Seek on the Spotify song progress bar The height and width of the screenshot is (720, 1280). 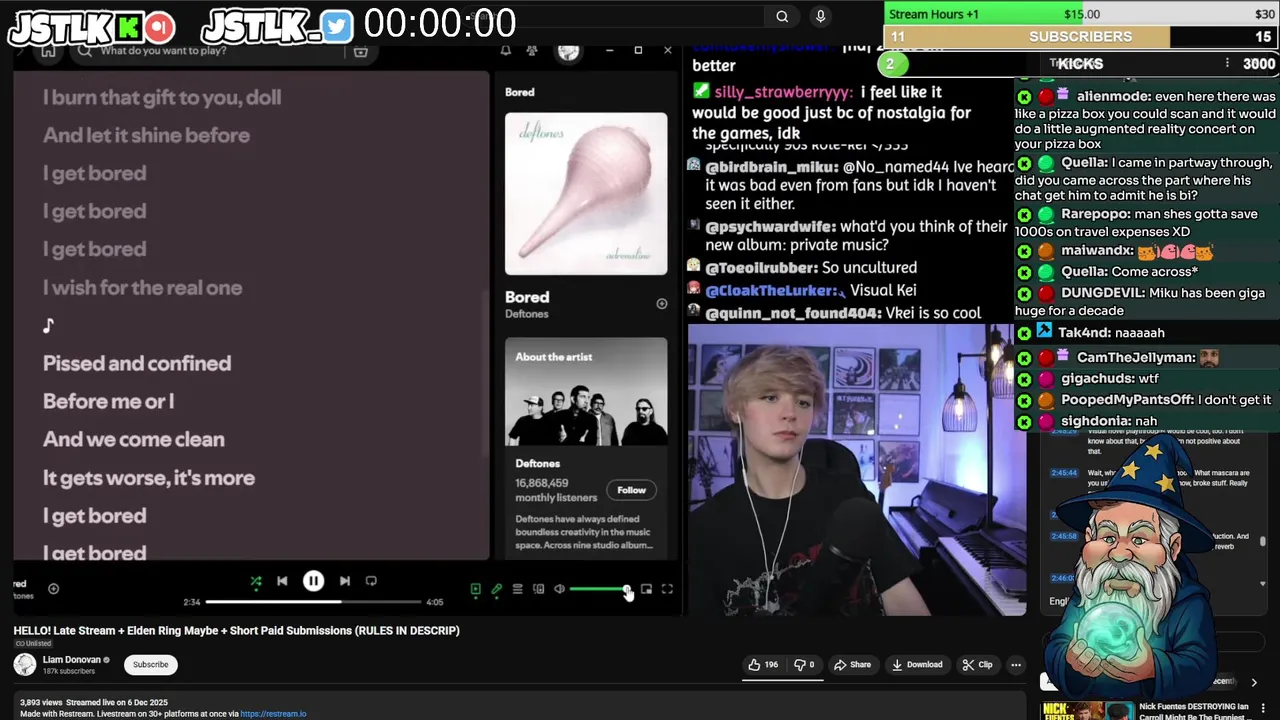313,602
